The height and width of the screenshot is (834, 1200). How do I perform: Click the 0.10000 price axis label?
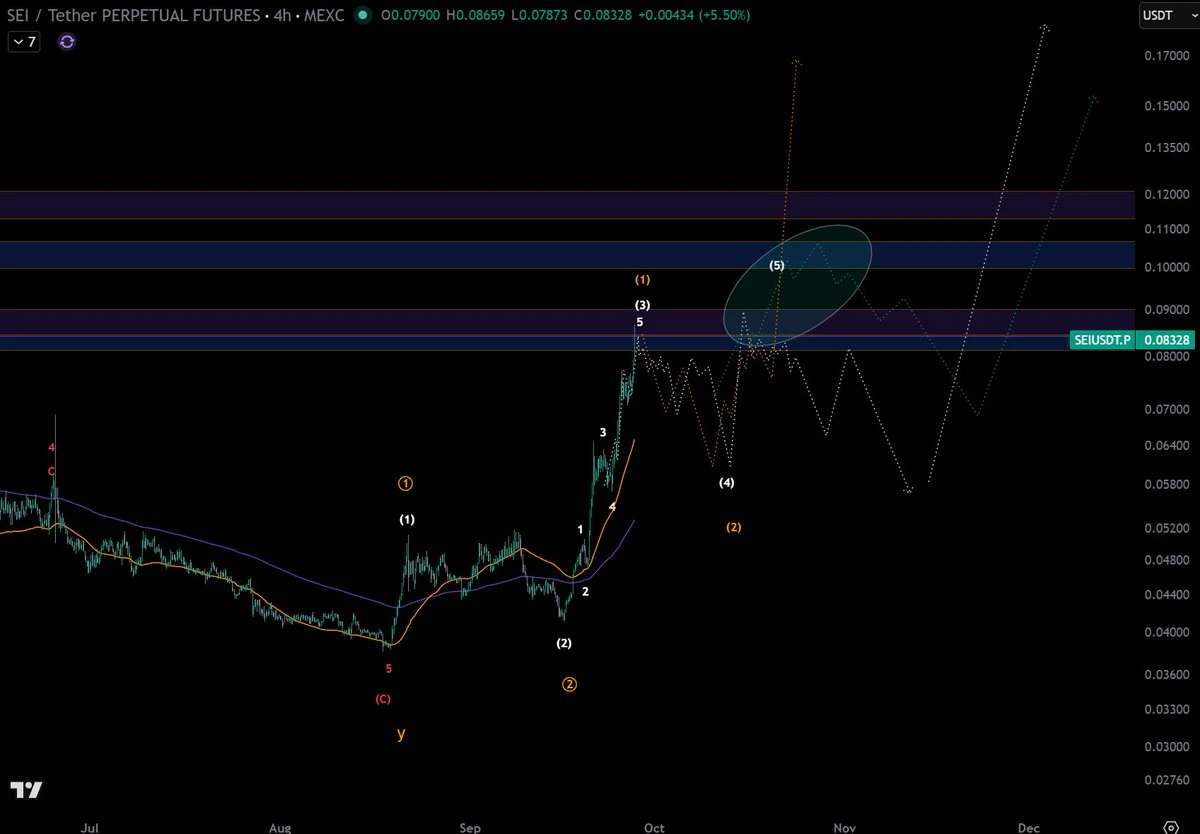click(x=1167, y=267)
